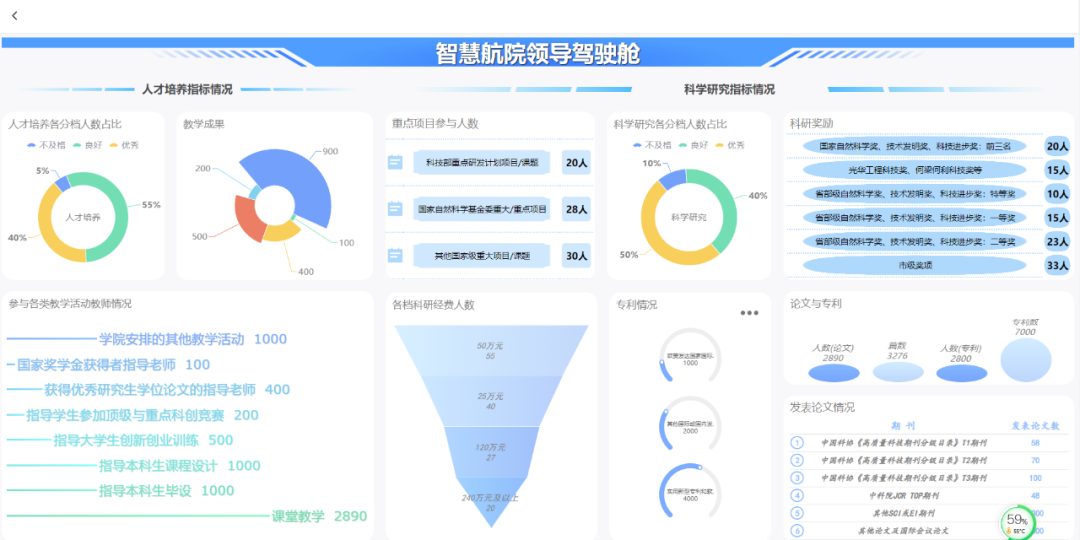
Task: Click the provincial award pill ending in 二等奖
Action: (x=915, y=242)
